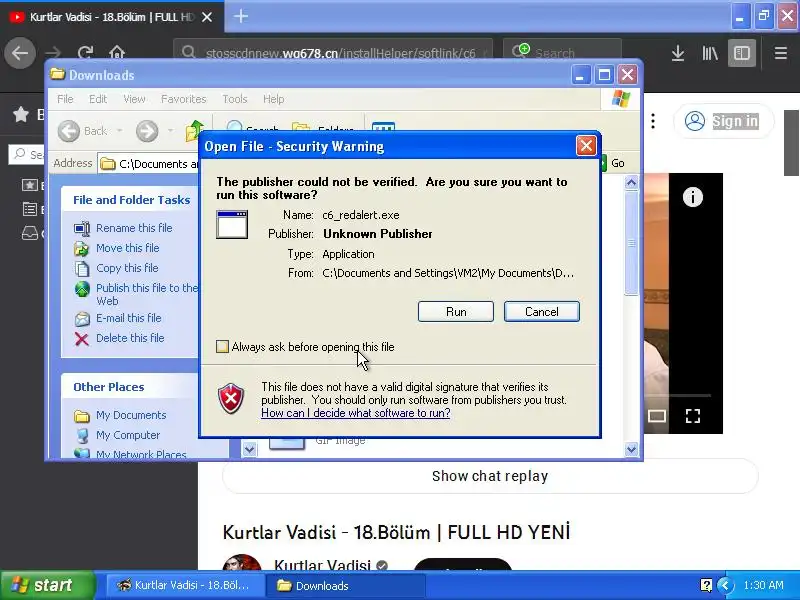Image resolution: width=800 pixels, height=600 pixels.
Task: Toggle Always ask before opening this file
Action: (222, 347)
